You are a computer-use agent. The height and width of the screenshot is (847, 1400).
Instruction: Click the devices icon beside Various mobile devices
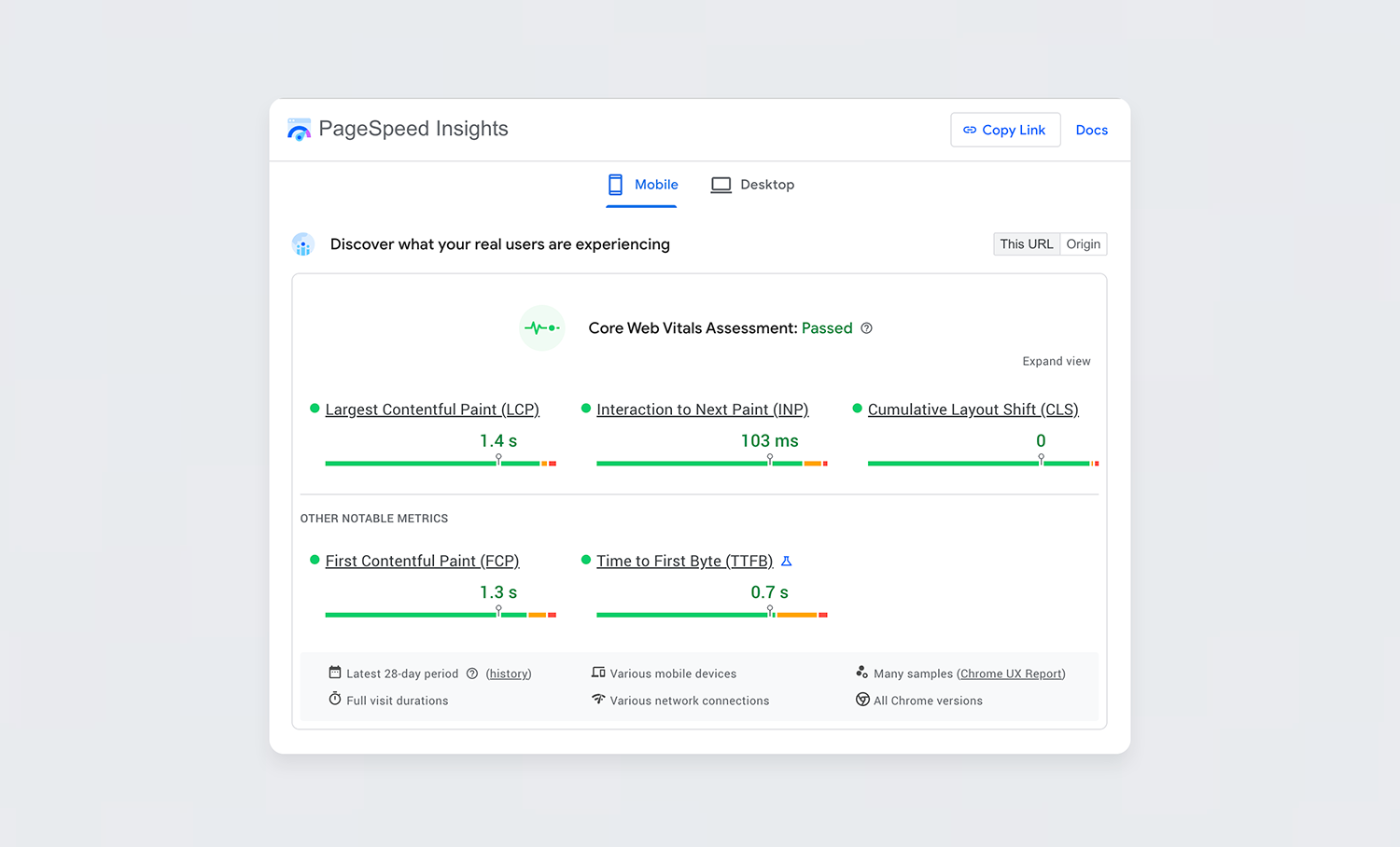[598, 673]
